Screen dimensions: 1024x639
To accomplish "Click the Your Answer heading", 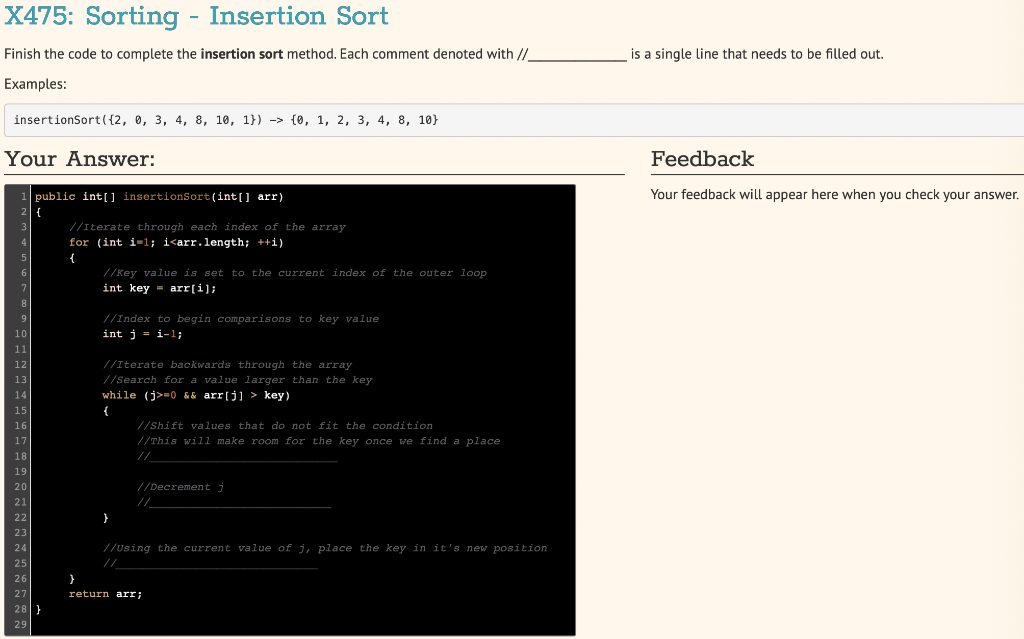I will [80, 158].
